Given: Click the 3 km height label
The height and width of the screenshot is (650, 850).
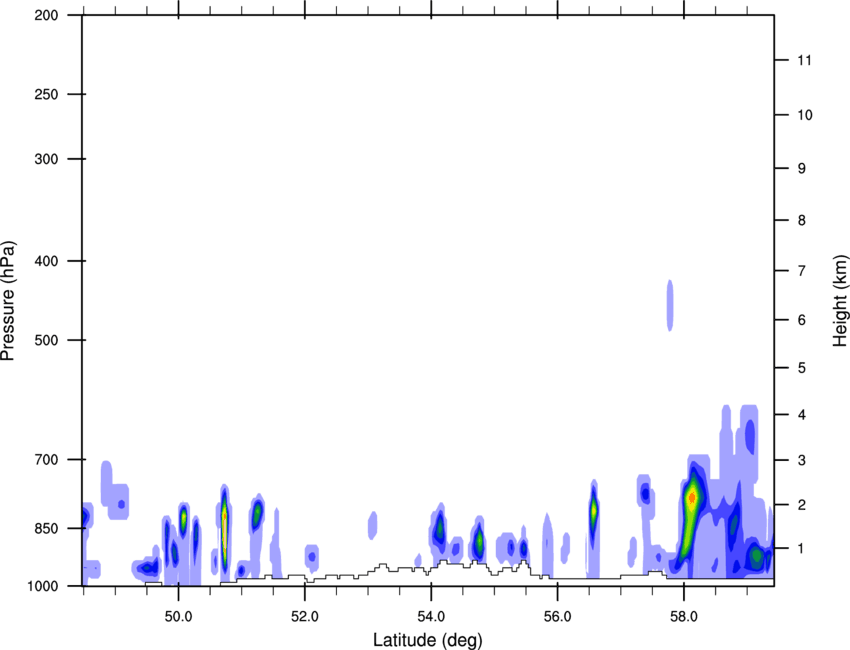Looking at the screenshot, I should point(802,460).
